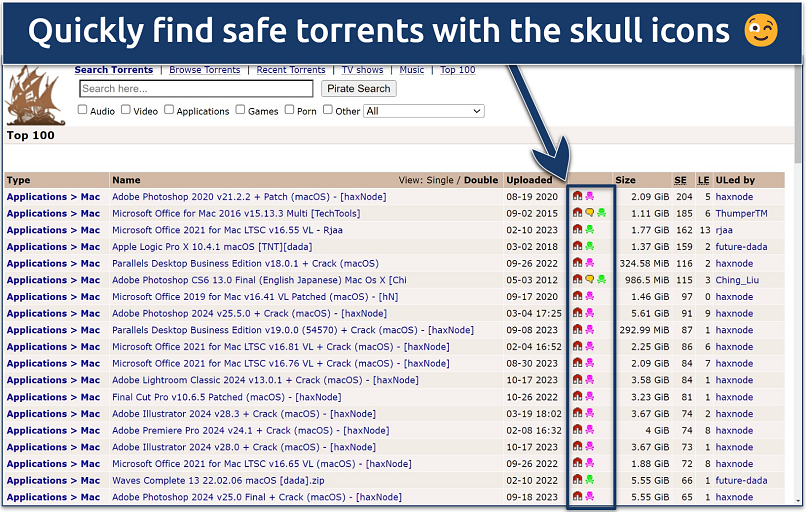Viewport: 806px width, 512px height.
Task: Open the Adobe Illustrator 2024 v28.3 title
Action: (x=244, y=413)
